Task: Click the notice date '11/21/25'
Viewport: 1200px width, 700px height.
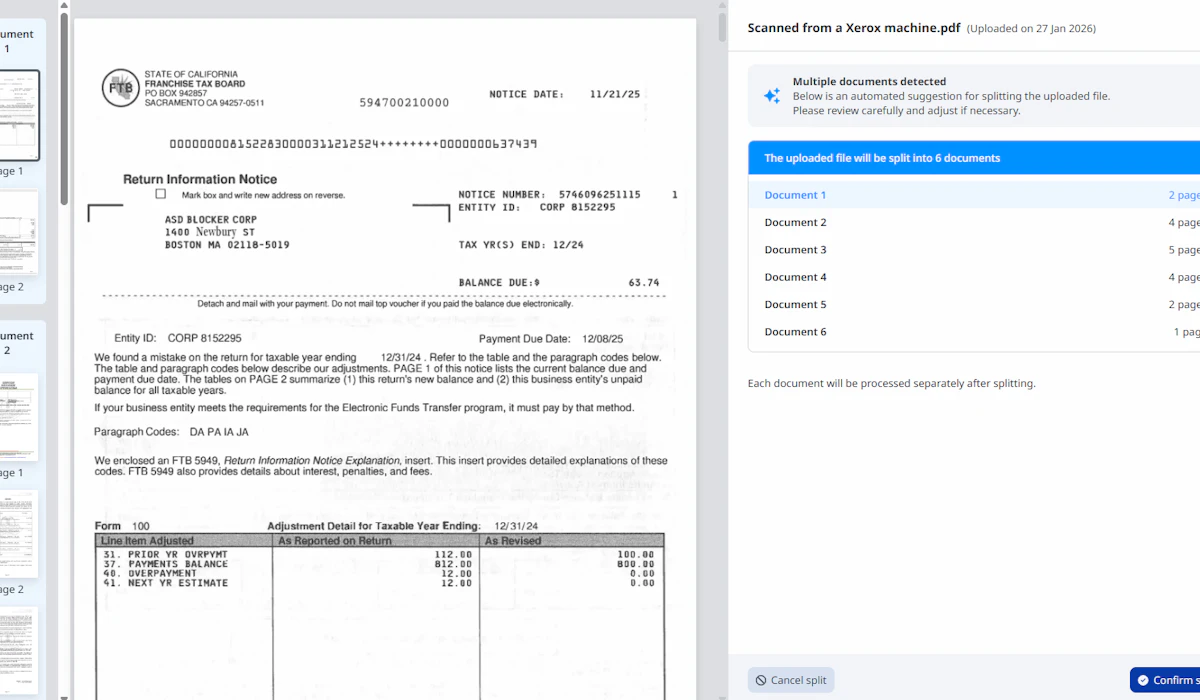Action: 615,94
